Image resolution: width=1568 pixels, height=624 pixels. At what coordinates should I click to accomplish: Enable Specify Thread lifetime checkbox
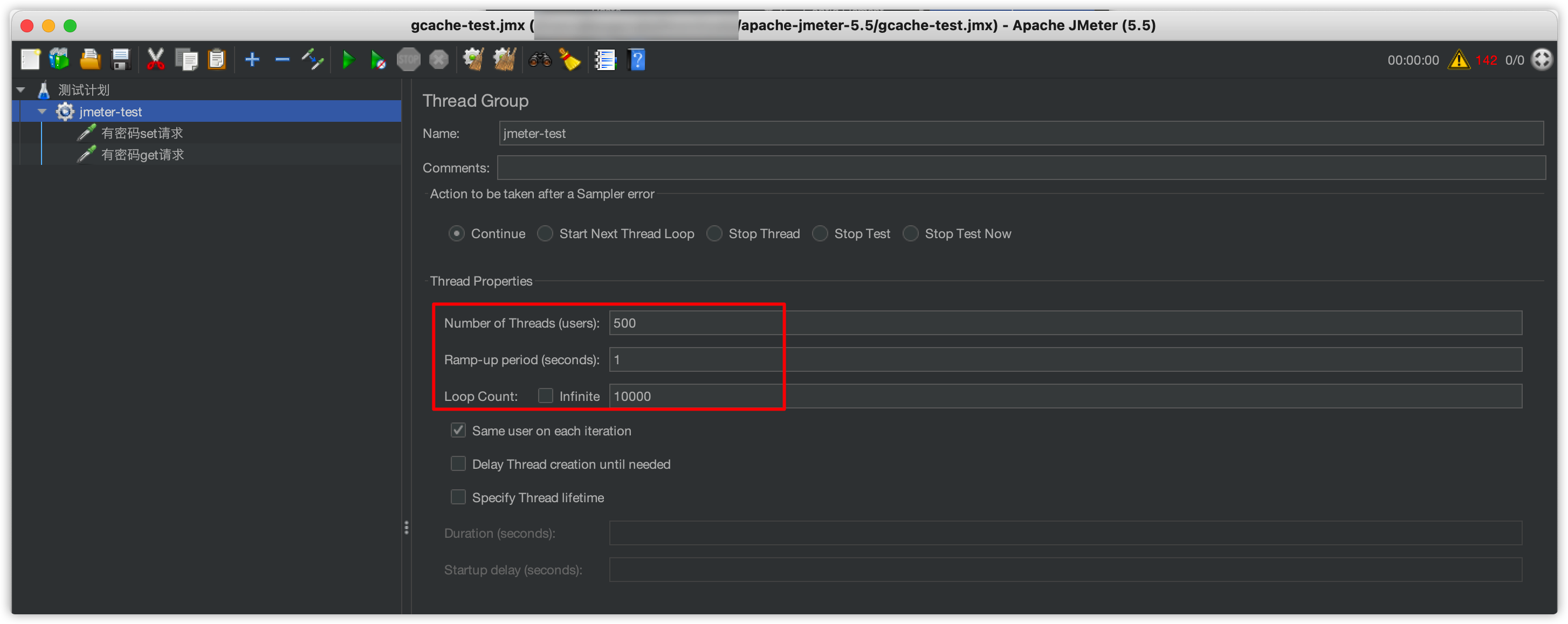[x=458, y=497]
